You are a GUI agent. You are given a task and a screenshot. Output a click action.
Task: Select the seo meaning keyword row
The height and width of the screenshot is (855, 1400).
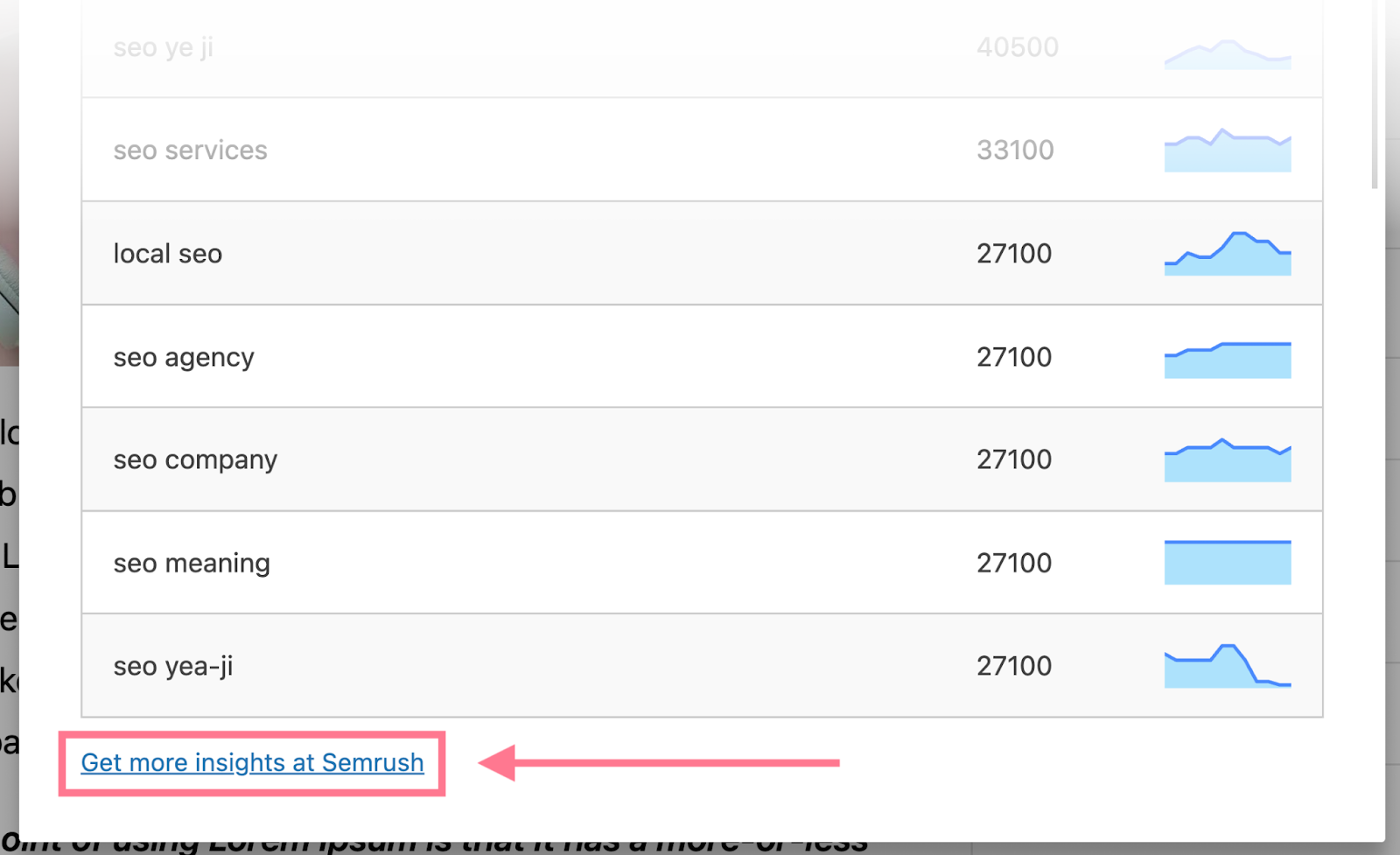[x=702, y=563]
